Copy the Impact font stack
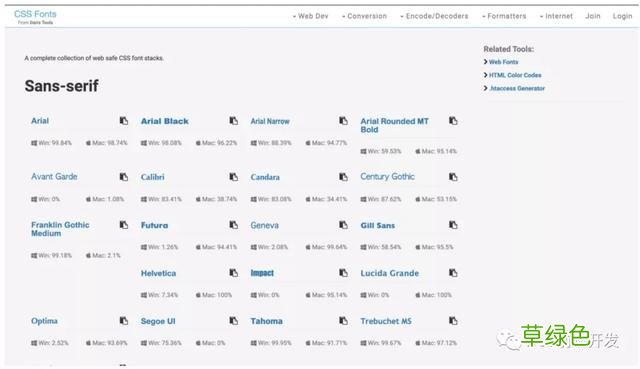 click(x=343, y=273)
